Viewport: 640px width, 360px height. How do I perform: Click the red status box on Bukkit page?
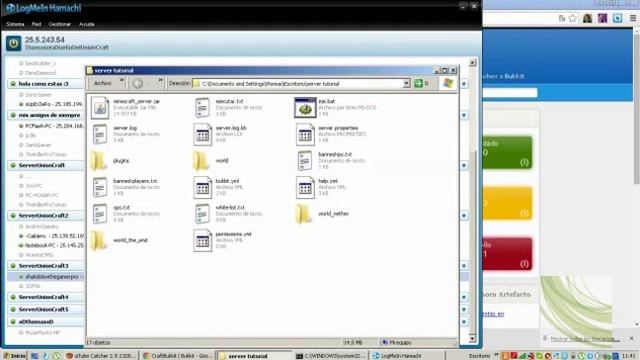pos(507,254)
